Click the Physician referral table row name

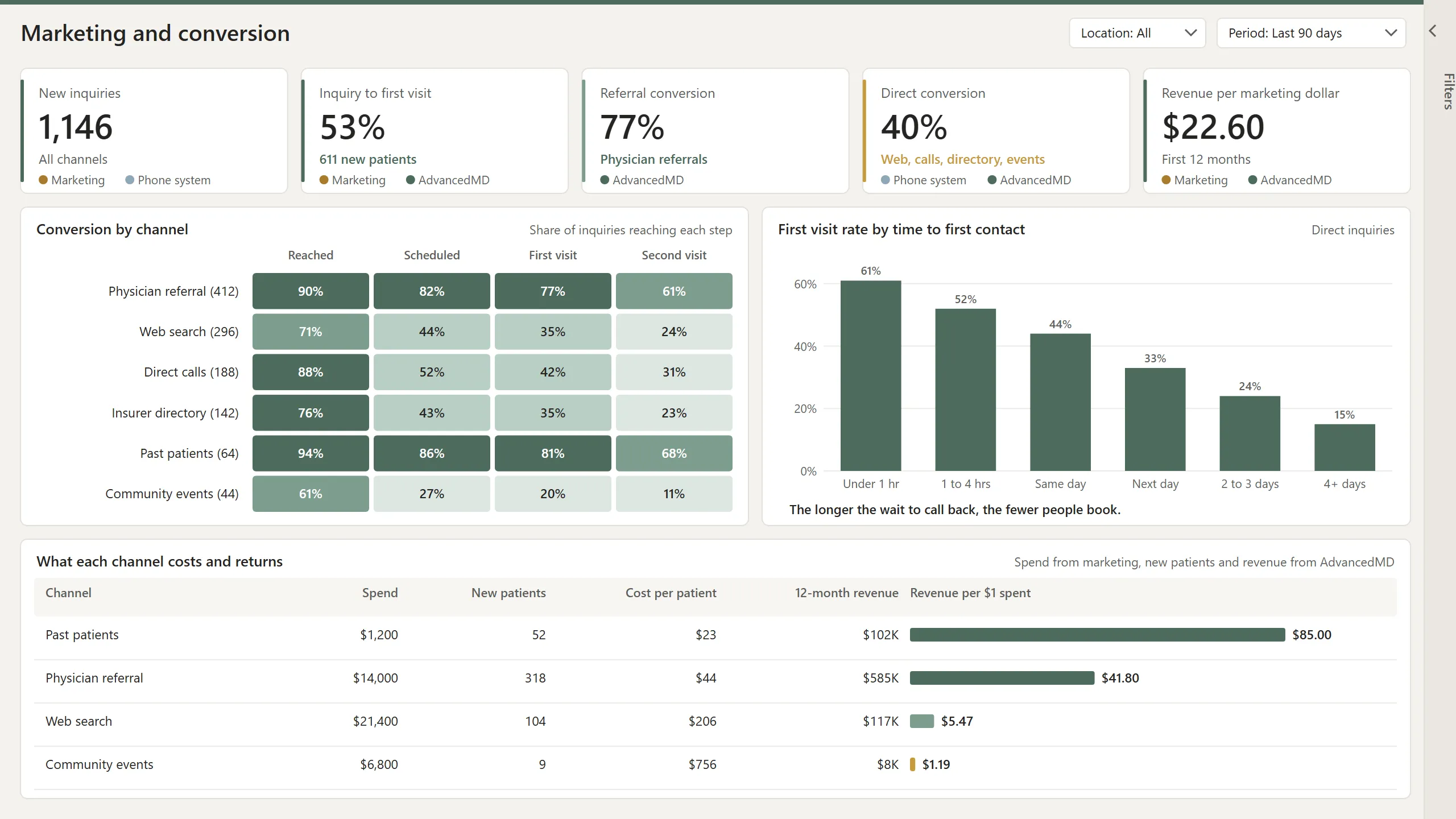pyautogui.click(x=94, y=678)
